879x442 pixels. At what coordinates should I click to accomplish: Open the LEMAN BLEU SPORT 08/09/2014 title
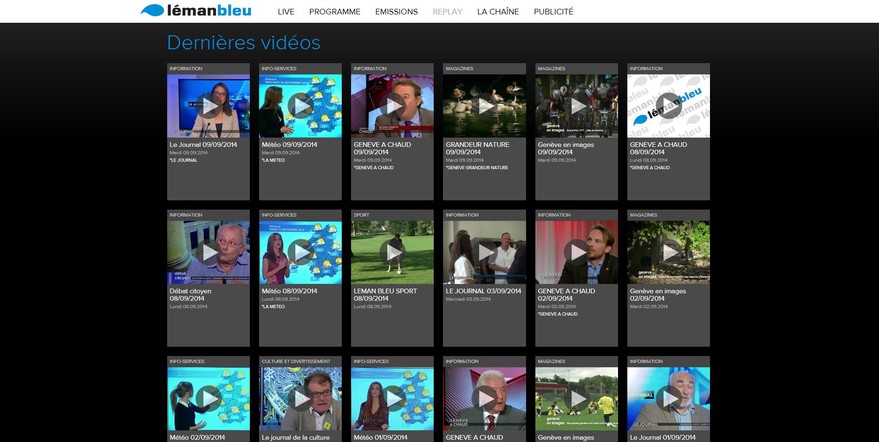386,295
